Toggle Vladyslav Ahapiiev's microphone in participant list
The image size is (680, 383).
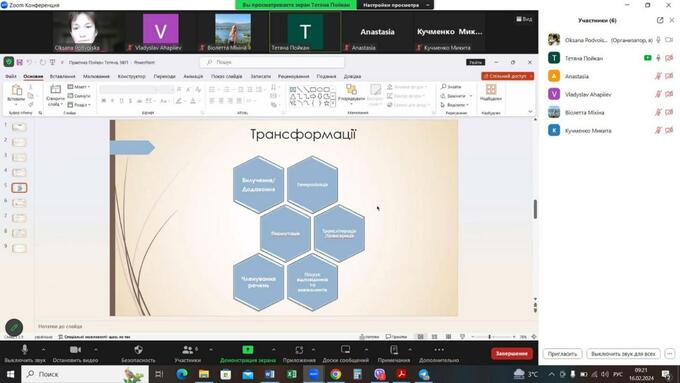[x=658, y=94]
